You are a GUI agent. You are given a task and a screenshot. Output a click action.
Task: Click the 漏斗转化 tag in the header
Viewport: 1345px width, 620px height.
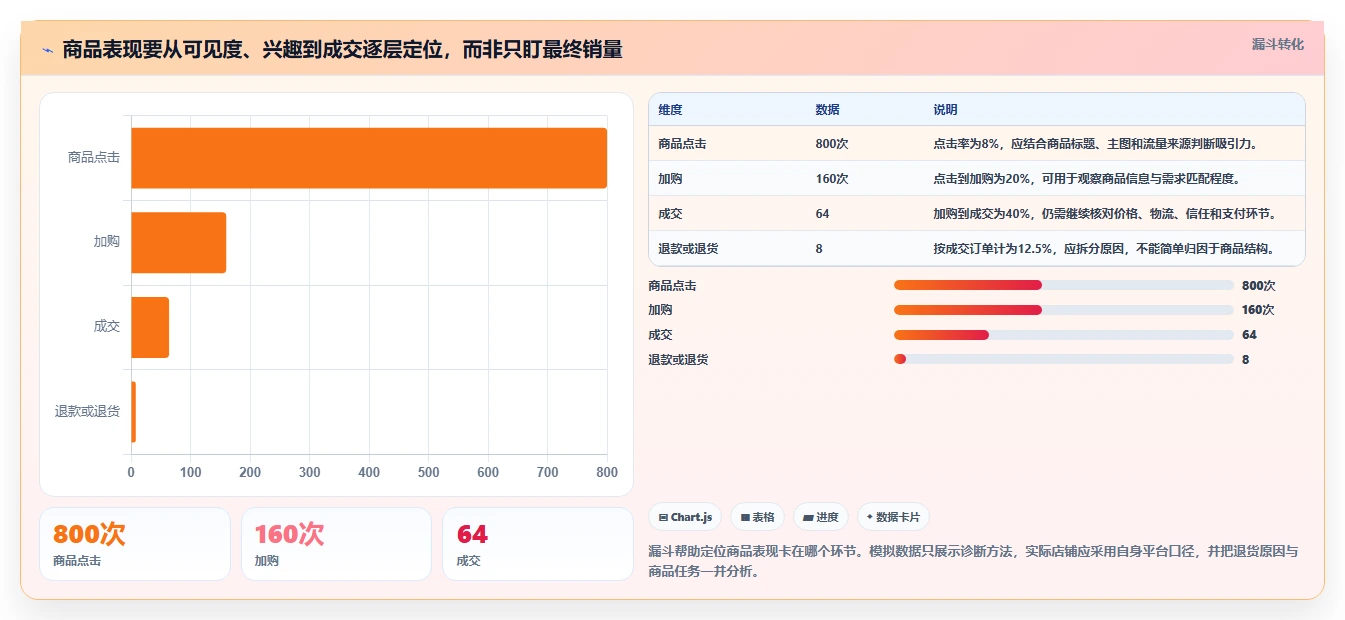point(1277,44)
